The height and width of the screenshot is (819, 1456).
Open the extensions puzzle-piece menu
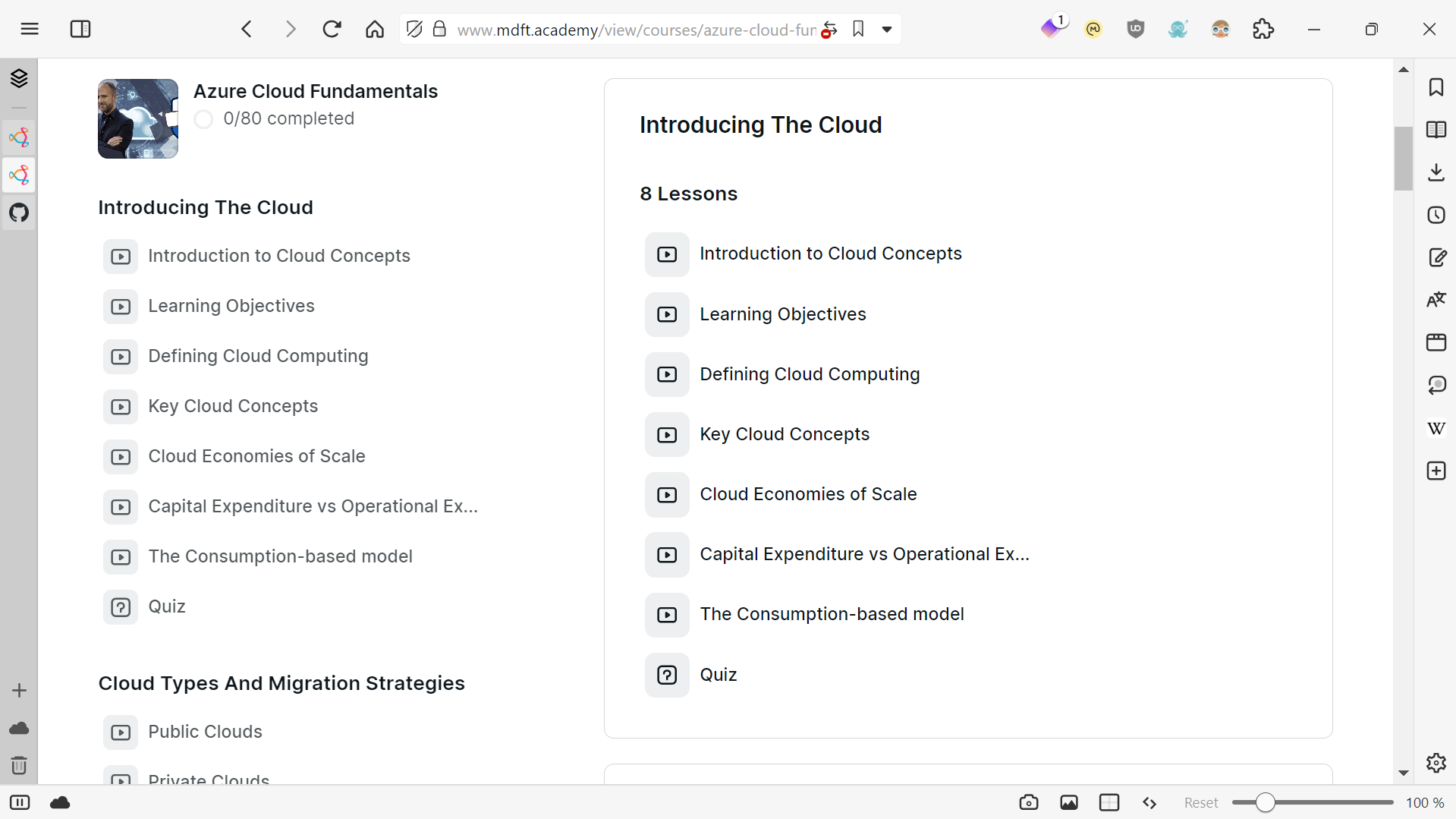coord(1263,29)
